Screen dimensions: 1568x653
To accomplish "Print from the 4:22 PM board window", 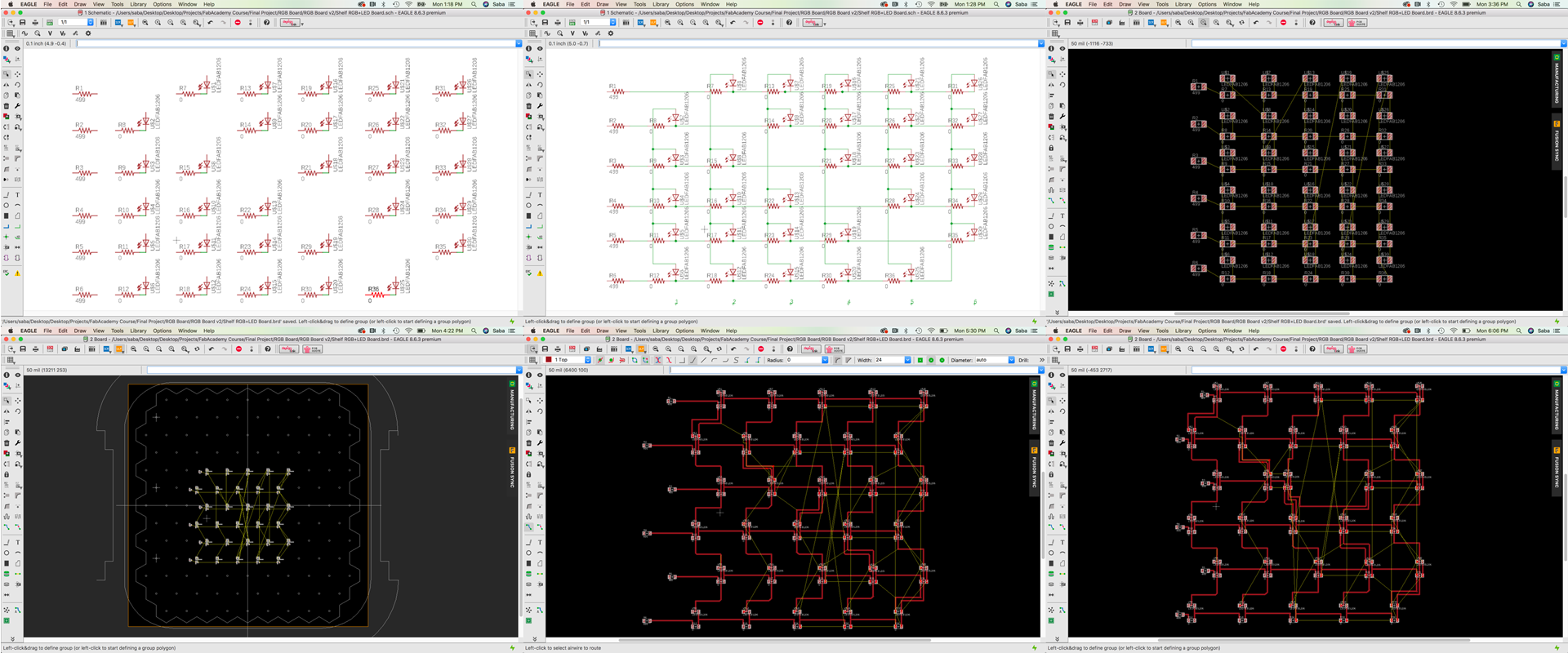I will pyautogui.click(x=35, y=349).
